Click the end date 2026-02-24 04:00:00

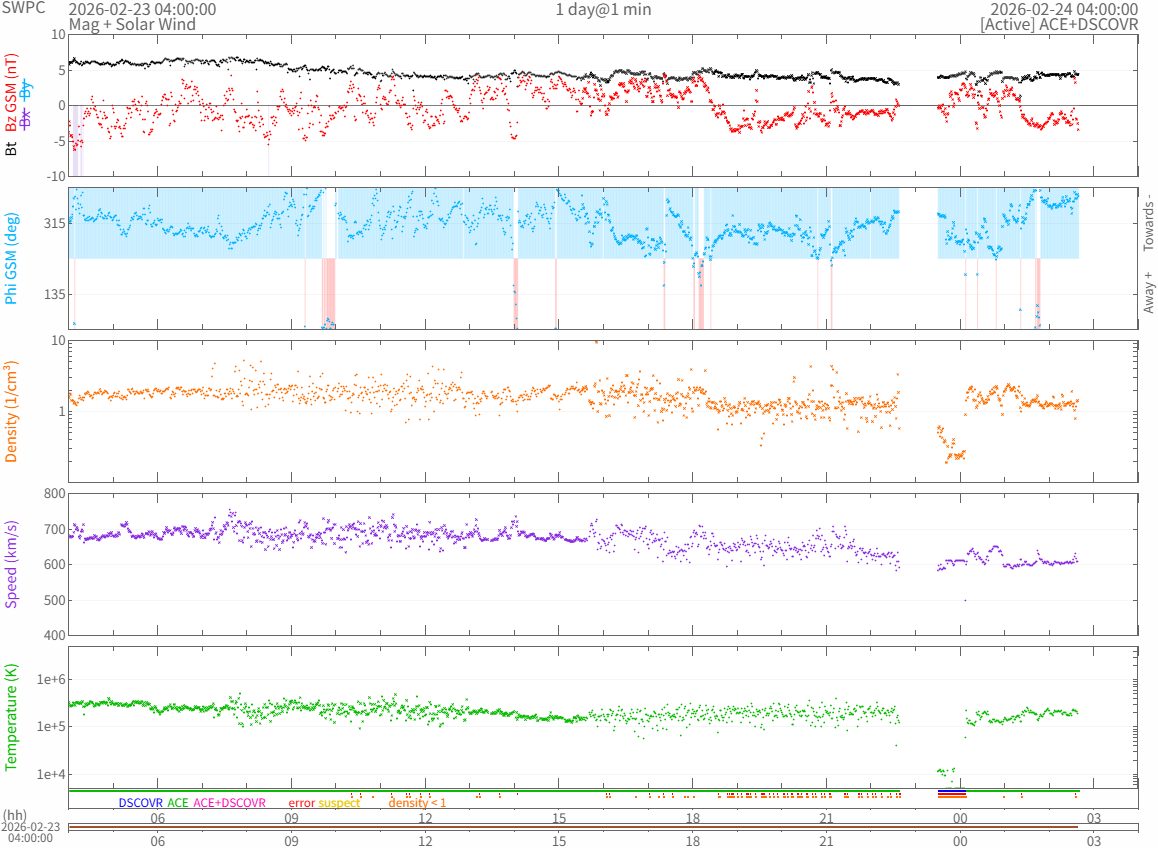(x=1064, y=9)
